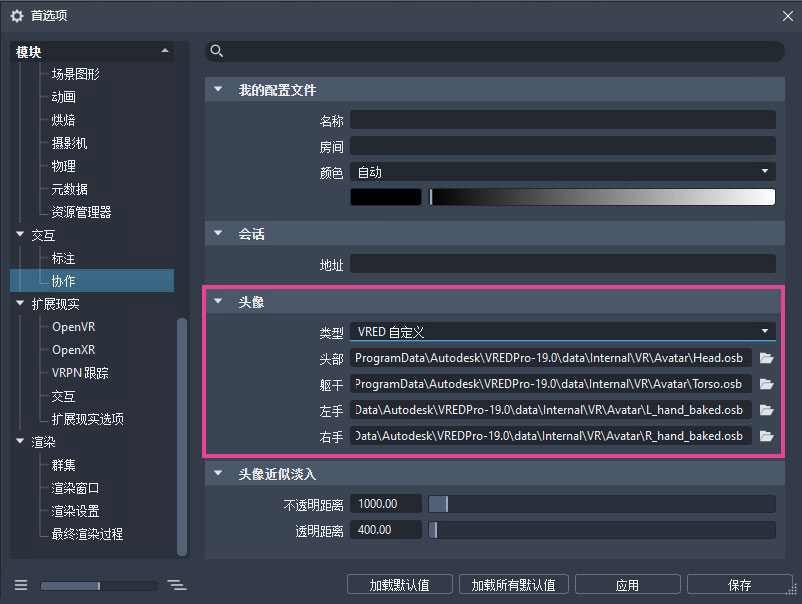Click the 应用 button

pyautogui.click(x=628, y=585)
